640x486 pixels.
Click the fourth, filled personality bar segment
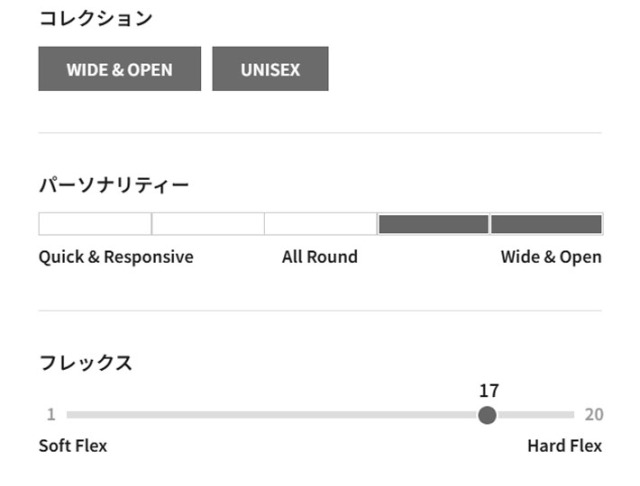point(433,224)
